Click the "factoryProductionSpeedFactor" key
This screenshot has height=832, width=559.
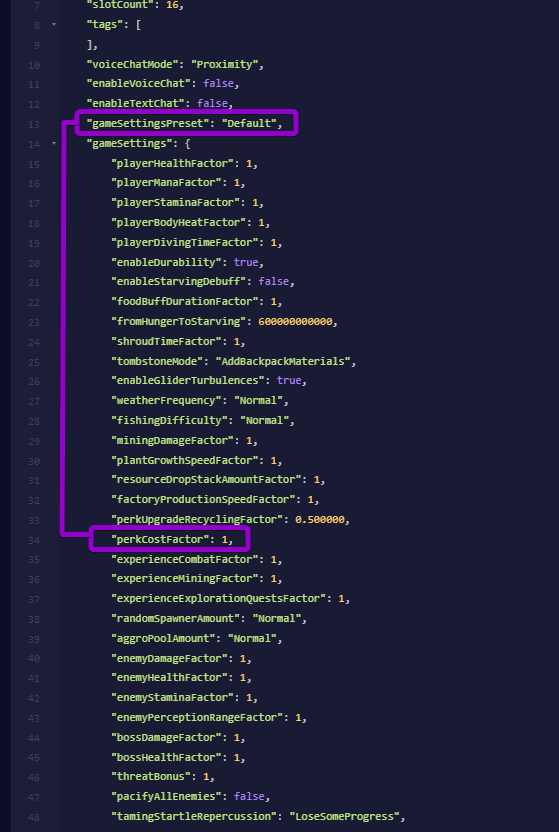pos(203,499)
